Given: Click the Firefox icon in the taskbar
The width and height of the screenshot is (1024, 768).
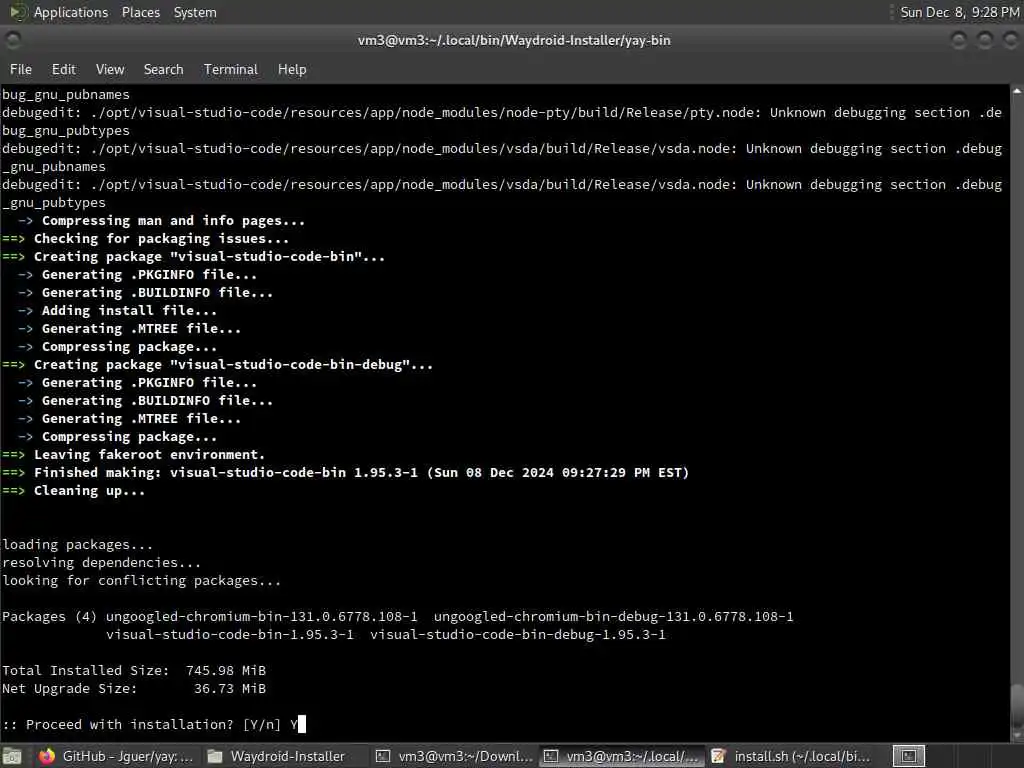Looking at the screenshot, I should tap(46, 756).
